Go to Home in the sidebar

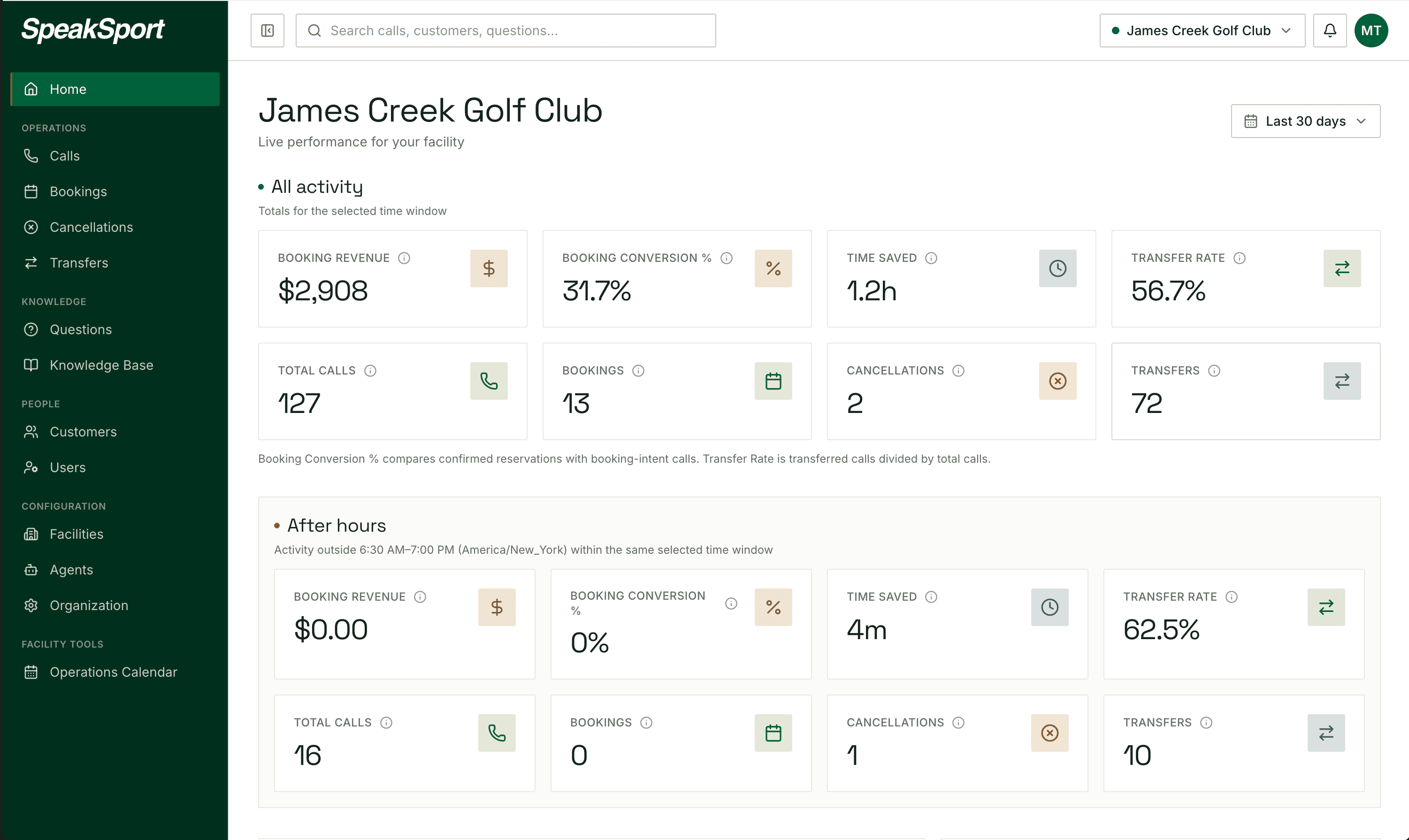[x=115, y=89]
